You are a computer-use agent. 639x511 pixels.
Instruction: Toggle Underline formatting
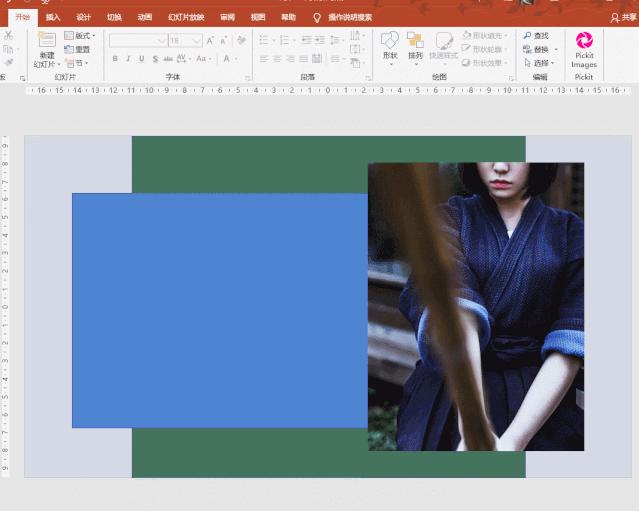tap(141, 59)
